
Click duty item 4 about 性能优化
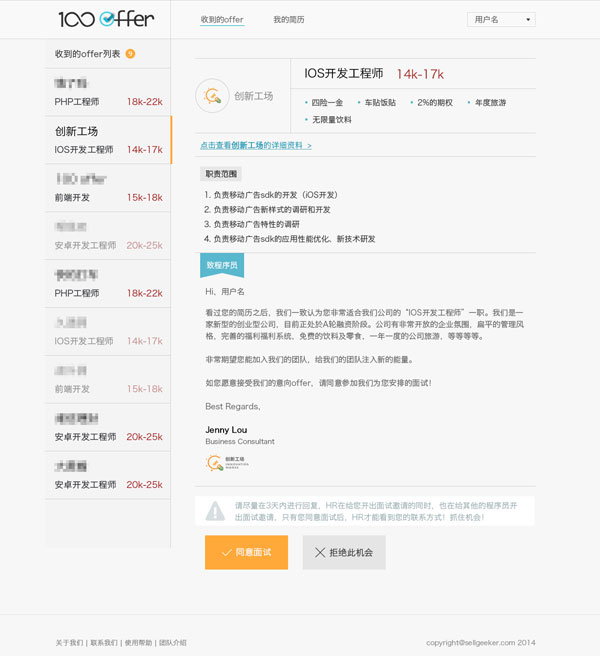coord(290,239)
